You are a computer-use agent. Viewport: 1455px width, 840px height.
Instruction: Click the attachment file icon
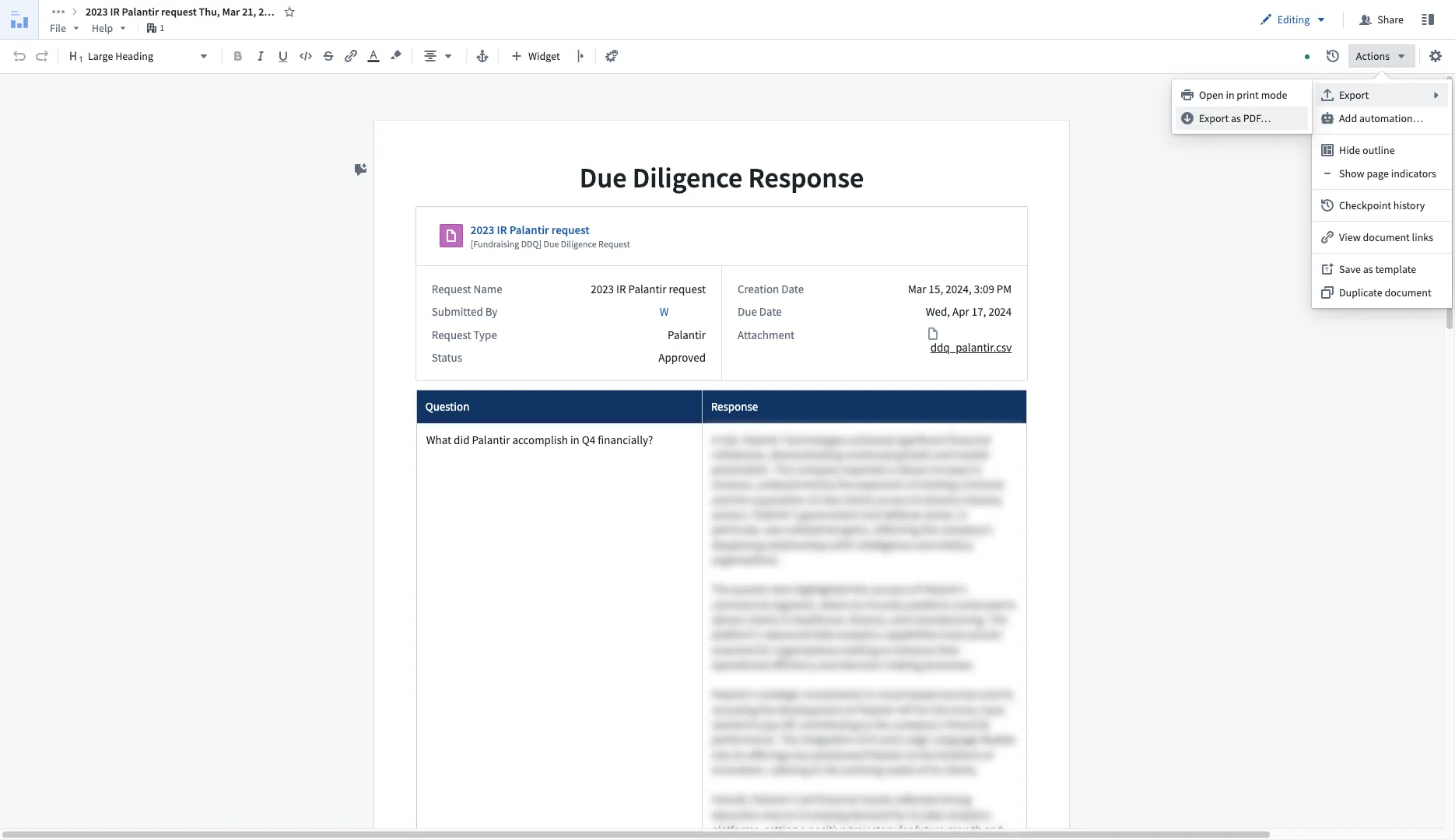click(x=933, y=334)
